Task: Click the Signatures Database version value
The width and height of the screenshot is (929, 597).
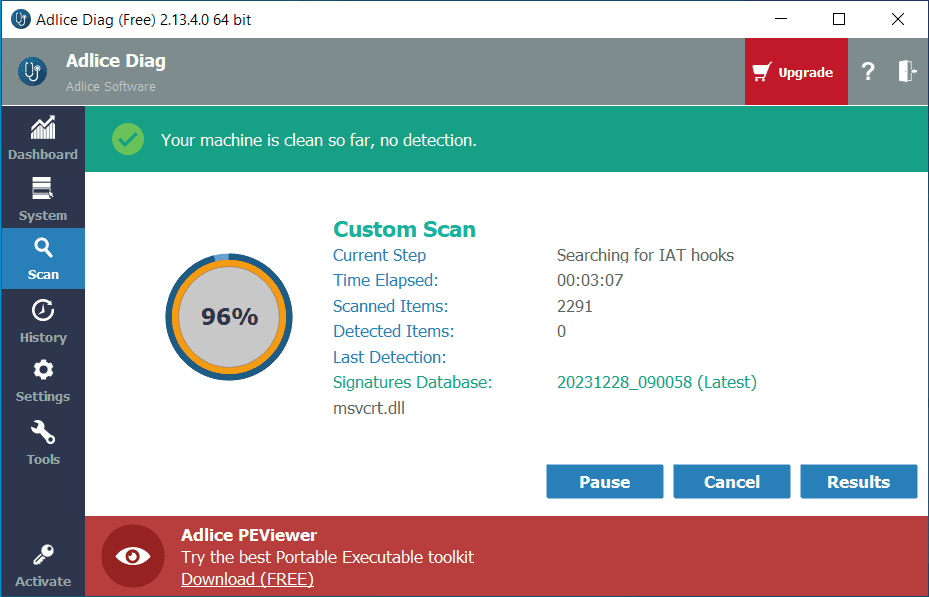Action: click(x=657, y=382)
